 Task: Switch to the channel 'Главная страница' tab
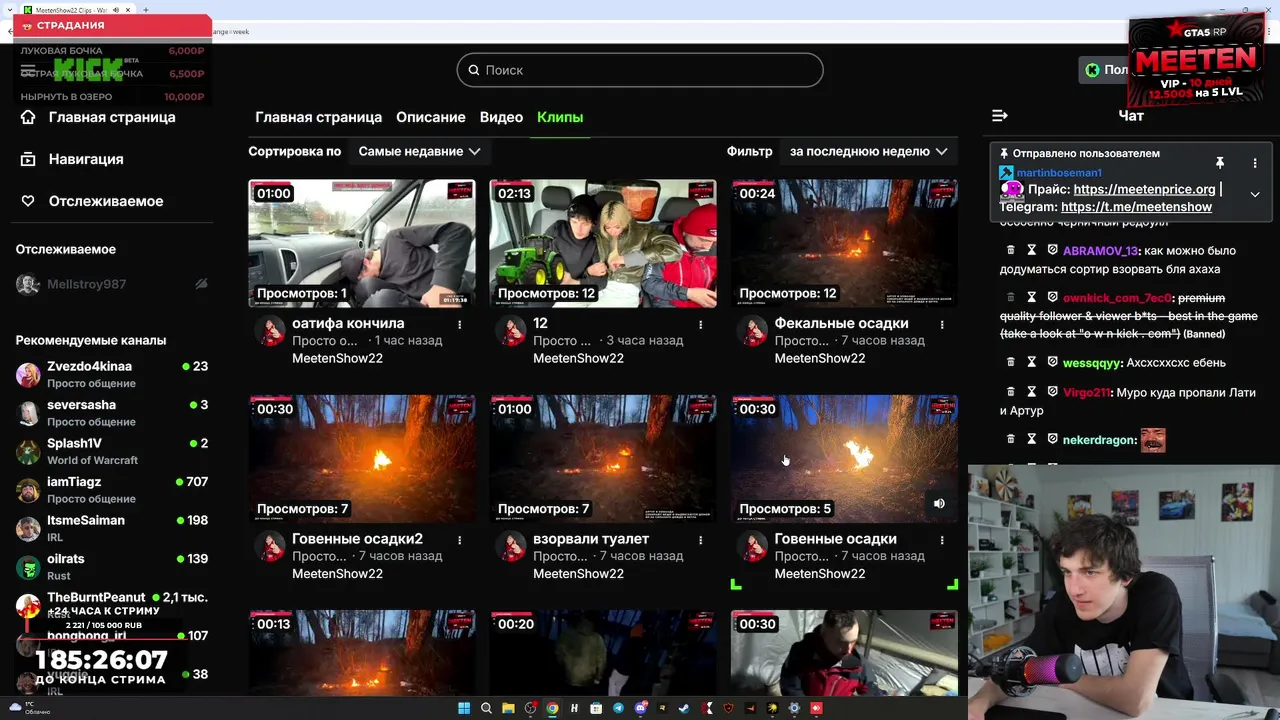(x=318, y=117)
